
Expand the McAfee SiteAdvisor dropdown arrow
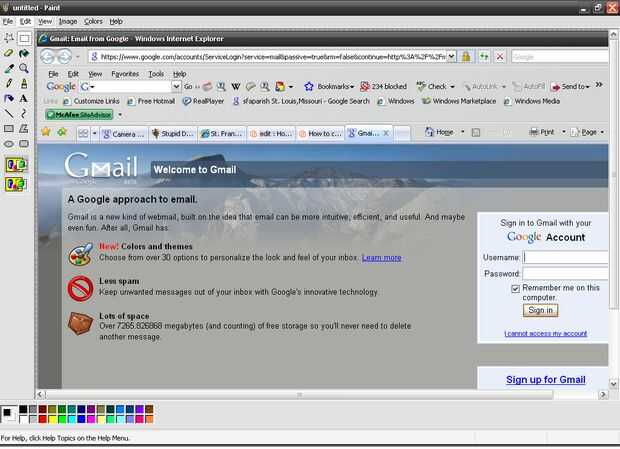coord(120,115)
